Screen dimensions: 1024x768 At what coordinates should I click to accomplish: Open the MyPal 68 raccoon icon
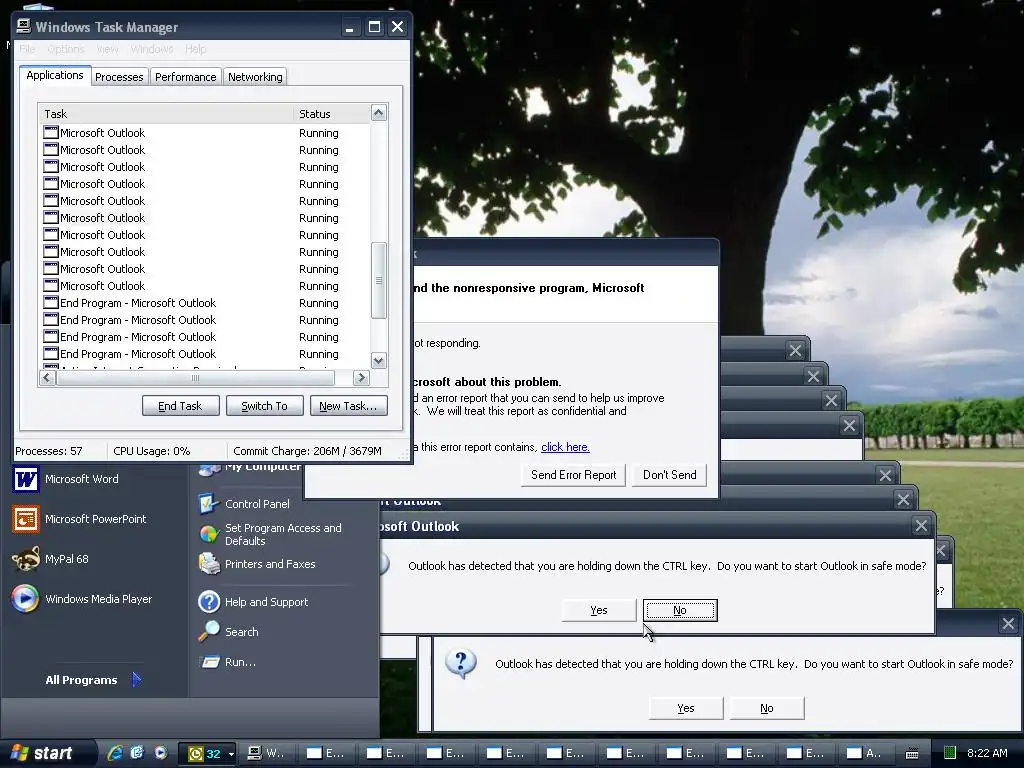[25, 559]
